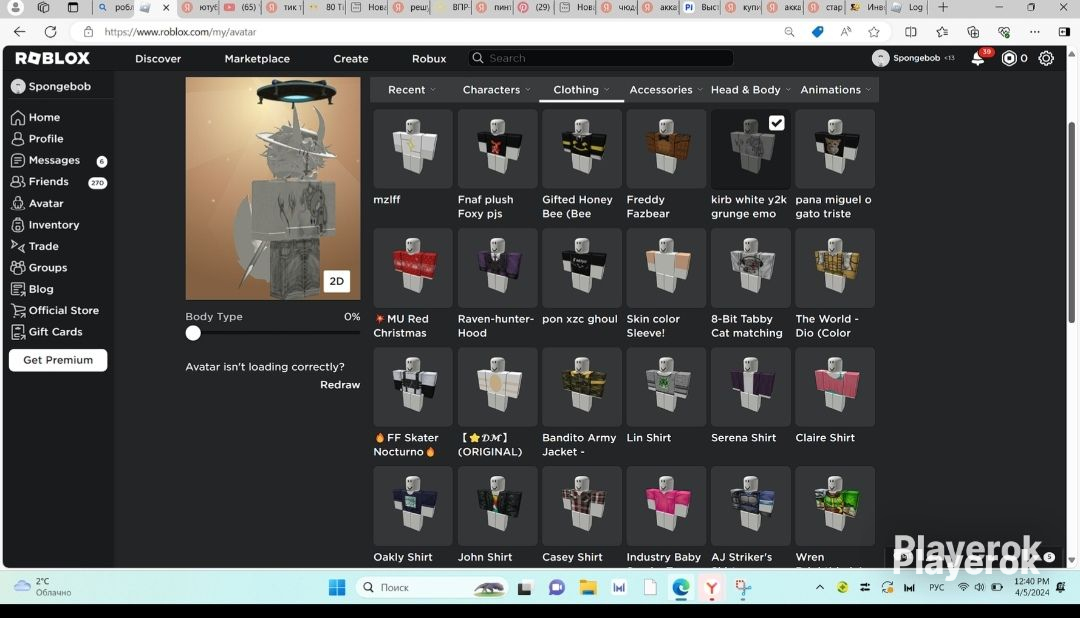Viewport: 1080px width, 618px height.
Task: Equip the Gifted Honey Bee thumbnail
Action: tap(581, 149)
